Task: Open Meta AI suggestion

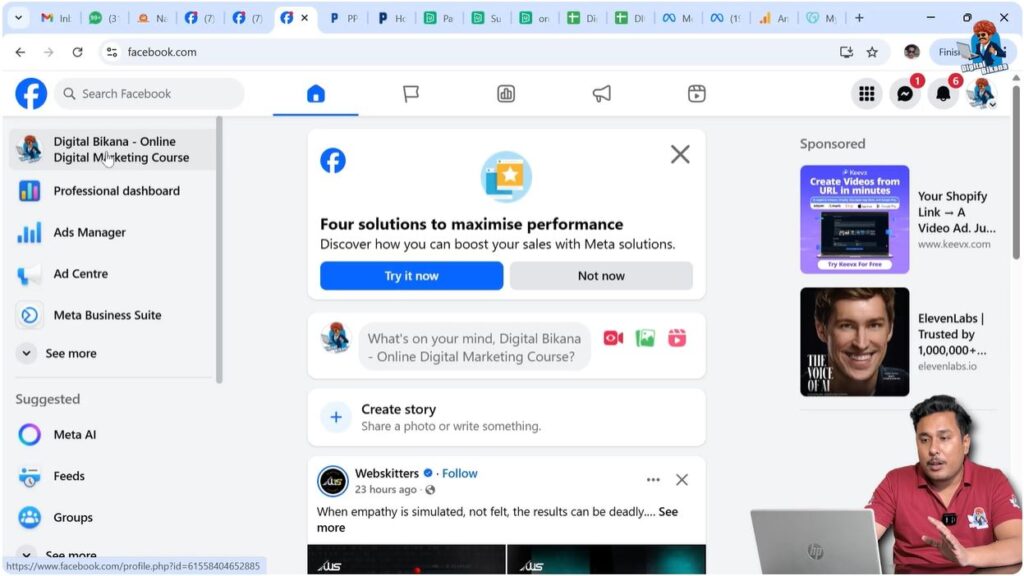Action: click(x=112, y=434)
